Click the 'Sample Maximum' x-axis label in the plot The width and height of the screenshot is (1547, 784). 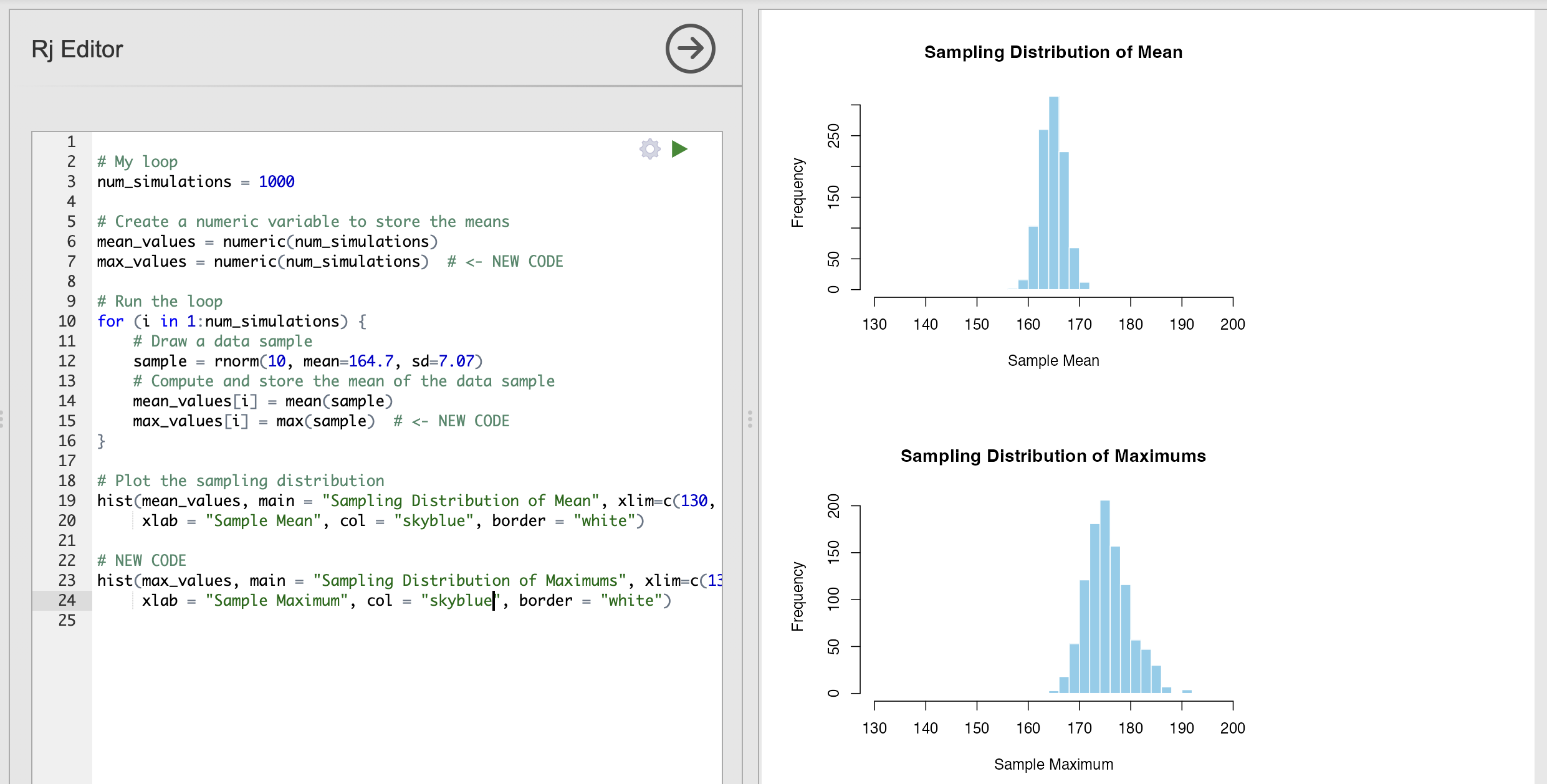pyautogui.click(x=1053, y=764)
